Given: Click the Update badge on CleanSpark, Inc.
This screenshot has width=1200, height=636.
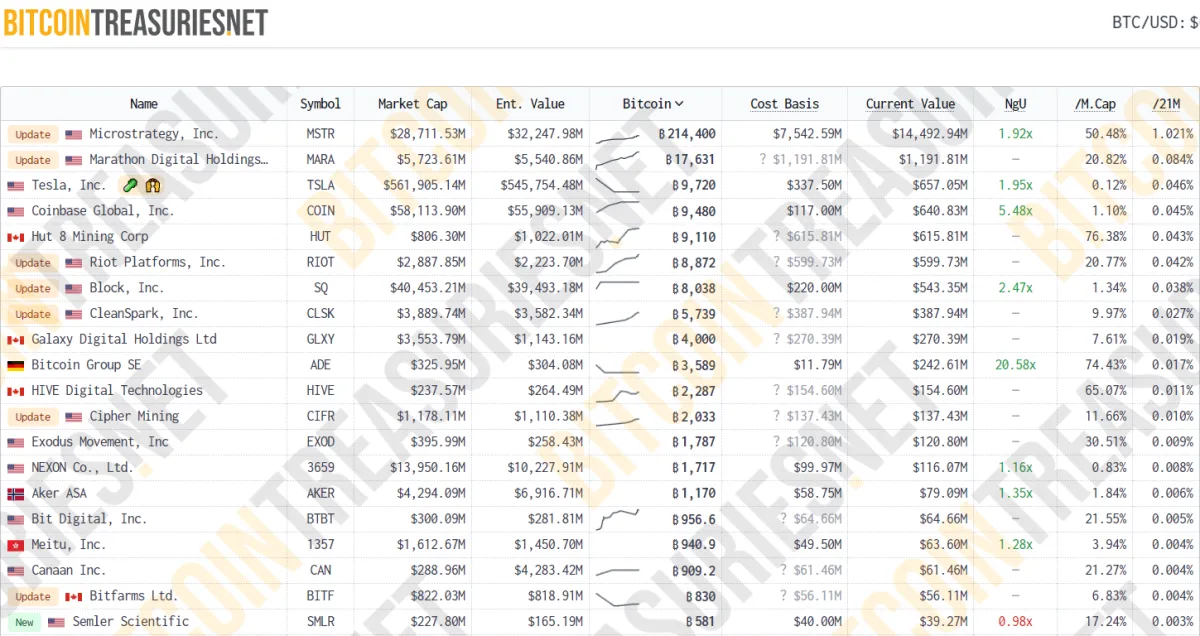Looking at the screenshot, I should [33, 314].
